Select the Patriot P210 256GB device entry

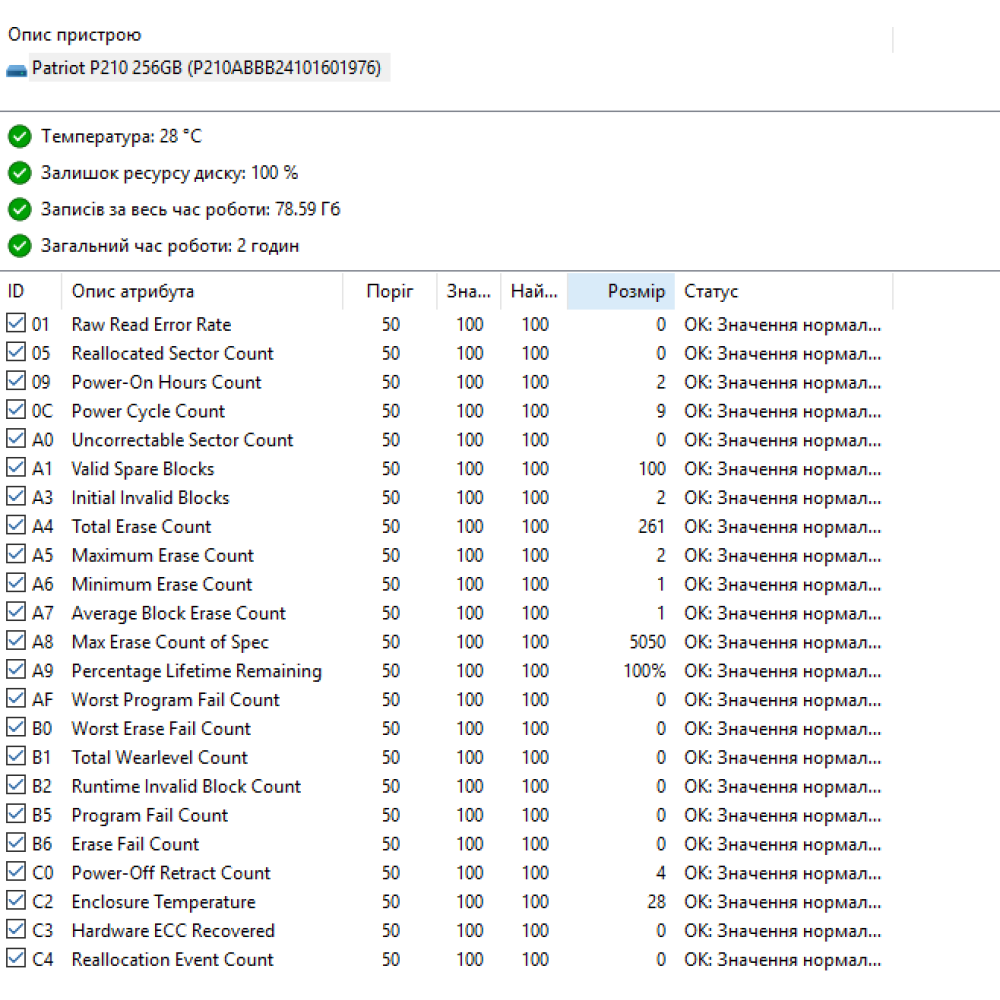[x=205, y=69]
